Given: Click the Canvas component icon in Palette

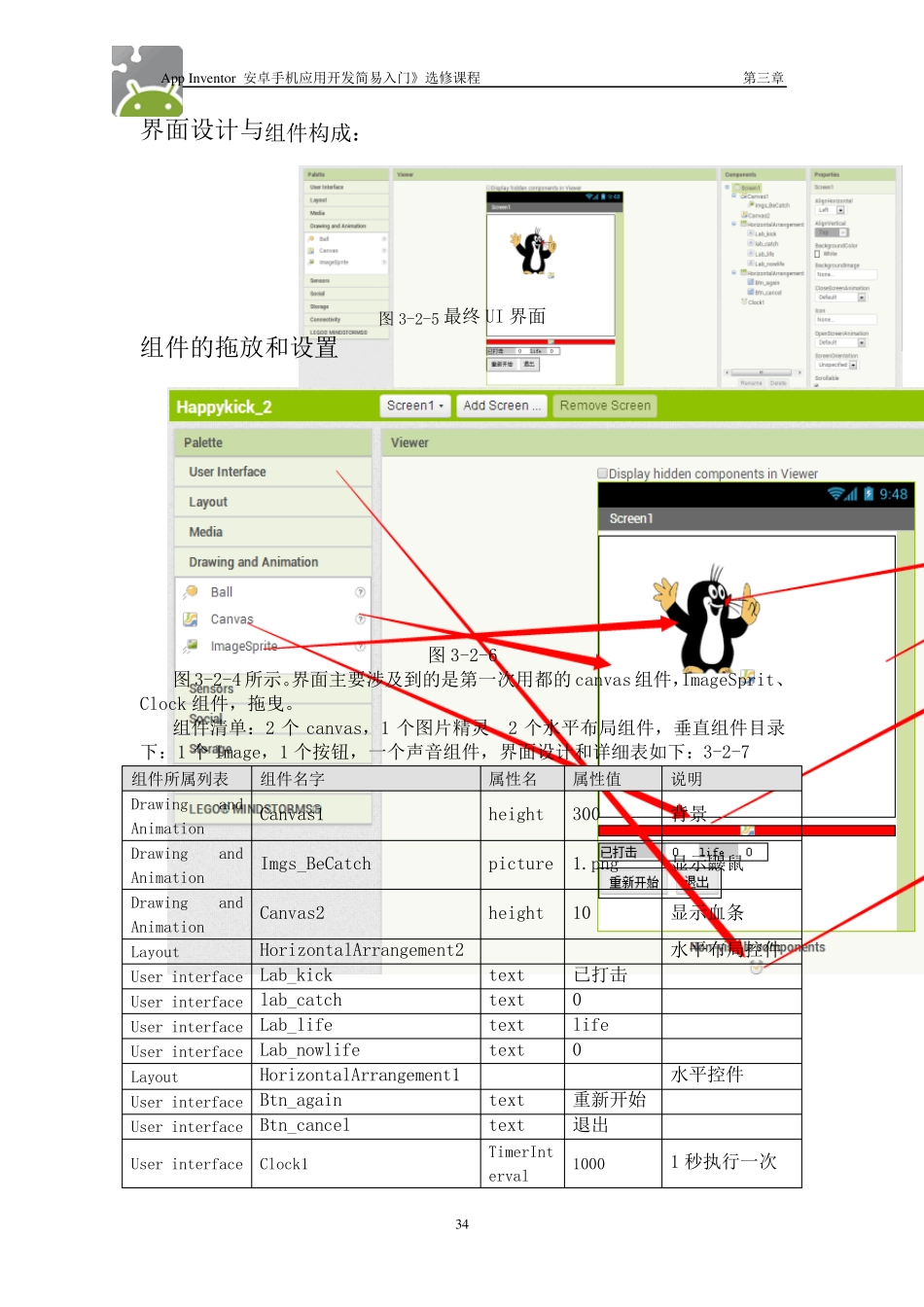Looking at the screenshot, I should (191, 619).
